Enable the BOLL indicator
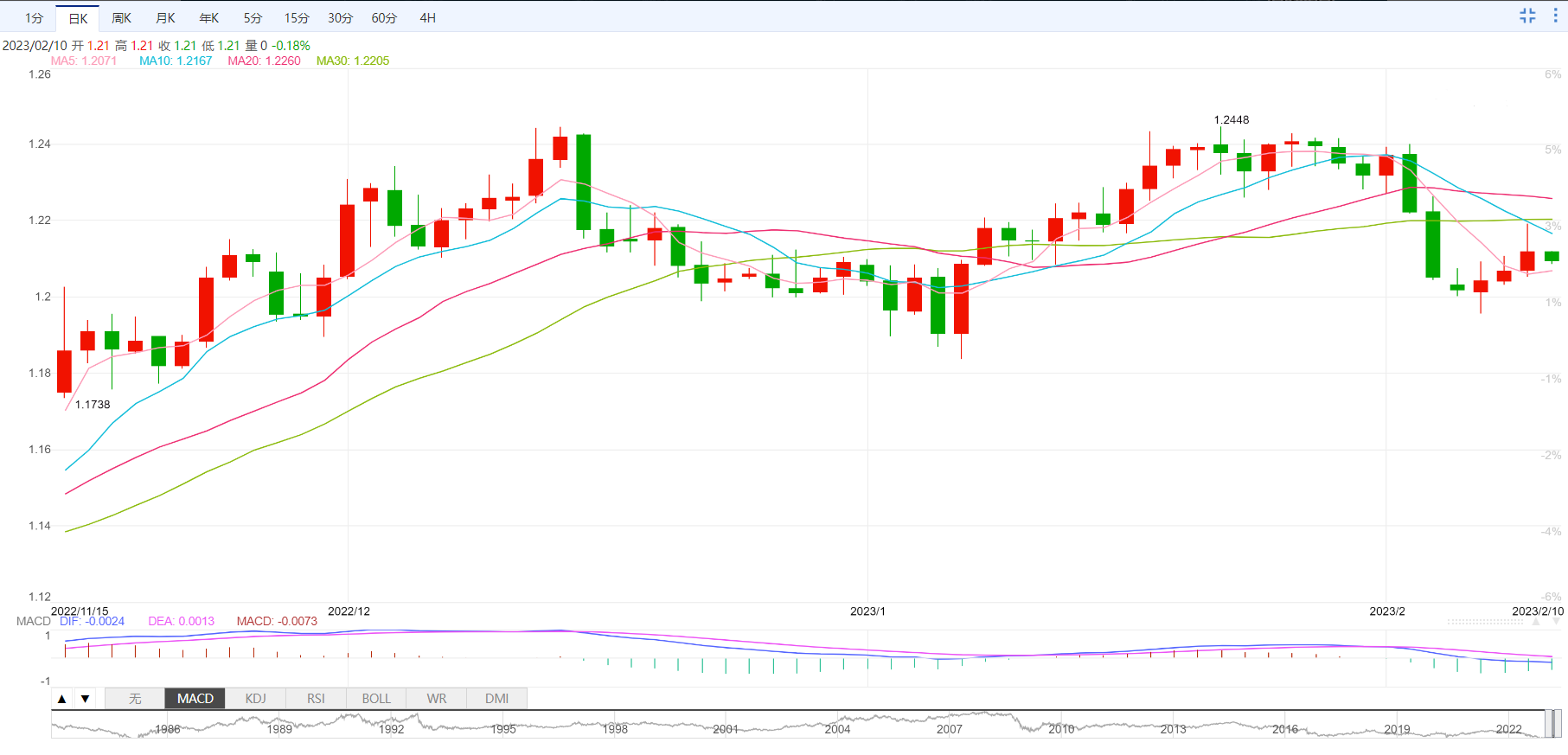The image size is (1568, 755). pyautogui.click(x=376, y=699)
